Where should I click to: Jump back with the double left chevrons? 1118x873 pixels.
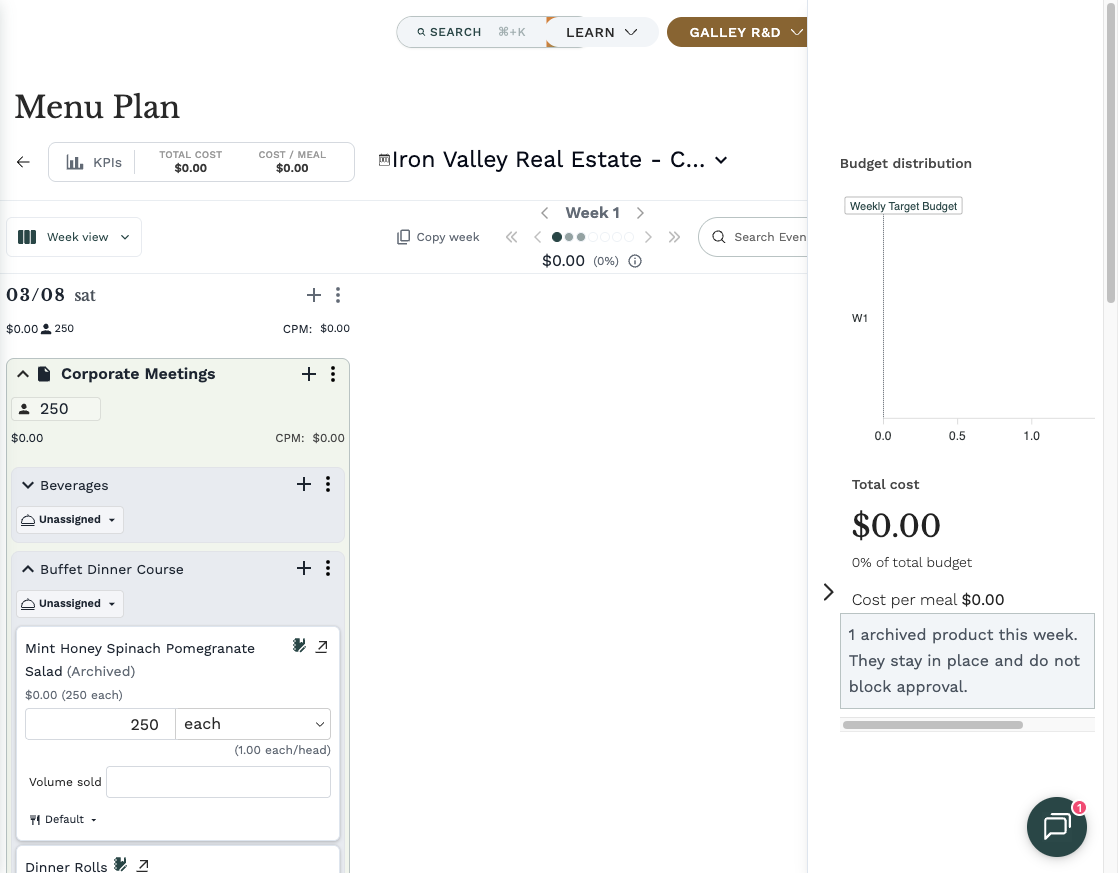(511, 237)
